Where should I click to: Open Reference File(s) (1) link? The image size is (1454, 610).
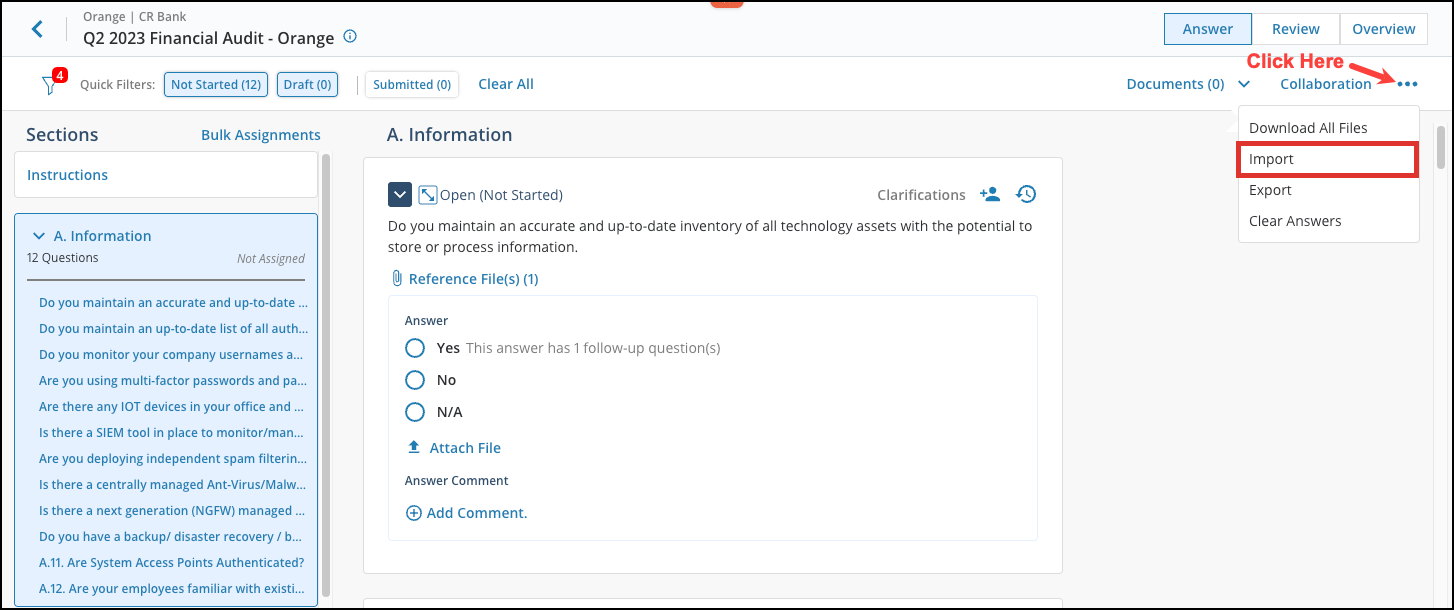474,279
